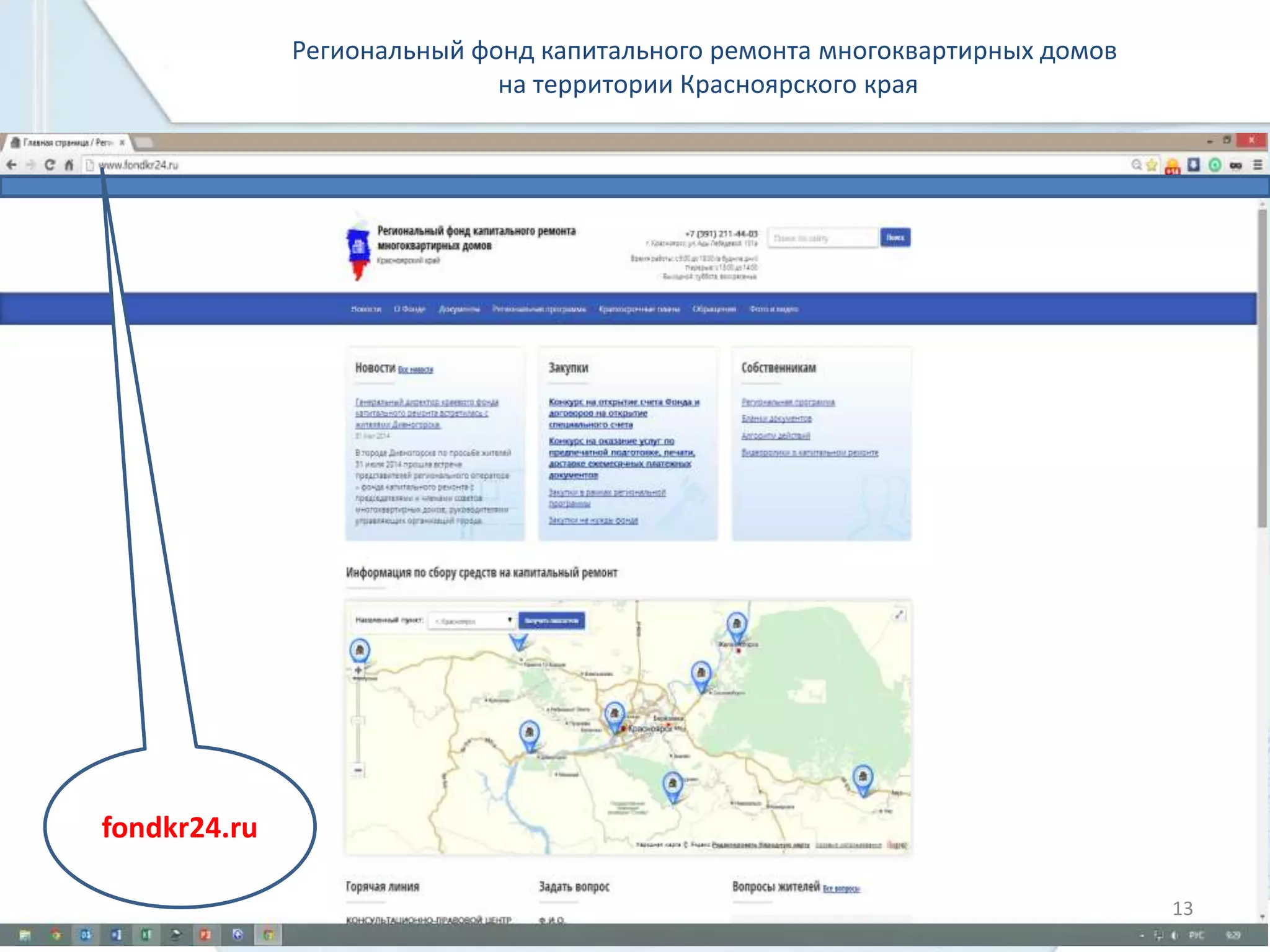The image size is (1270, 952).
Task: Open Закупки в рамках региональной программы link
Action: tap(606, 498)
